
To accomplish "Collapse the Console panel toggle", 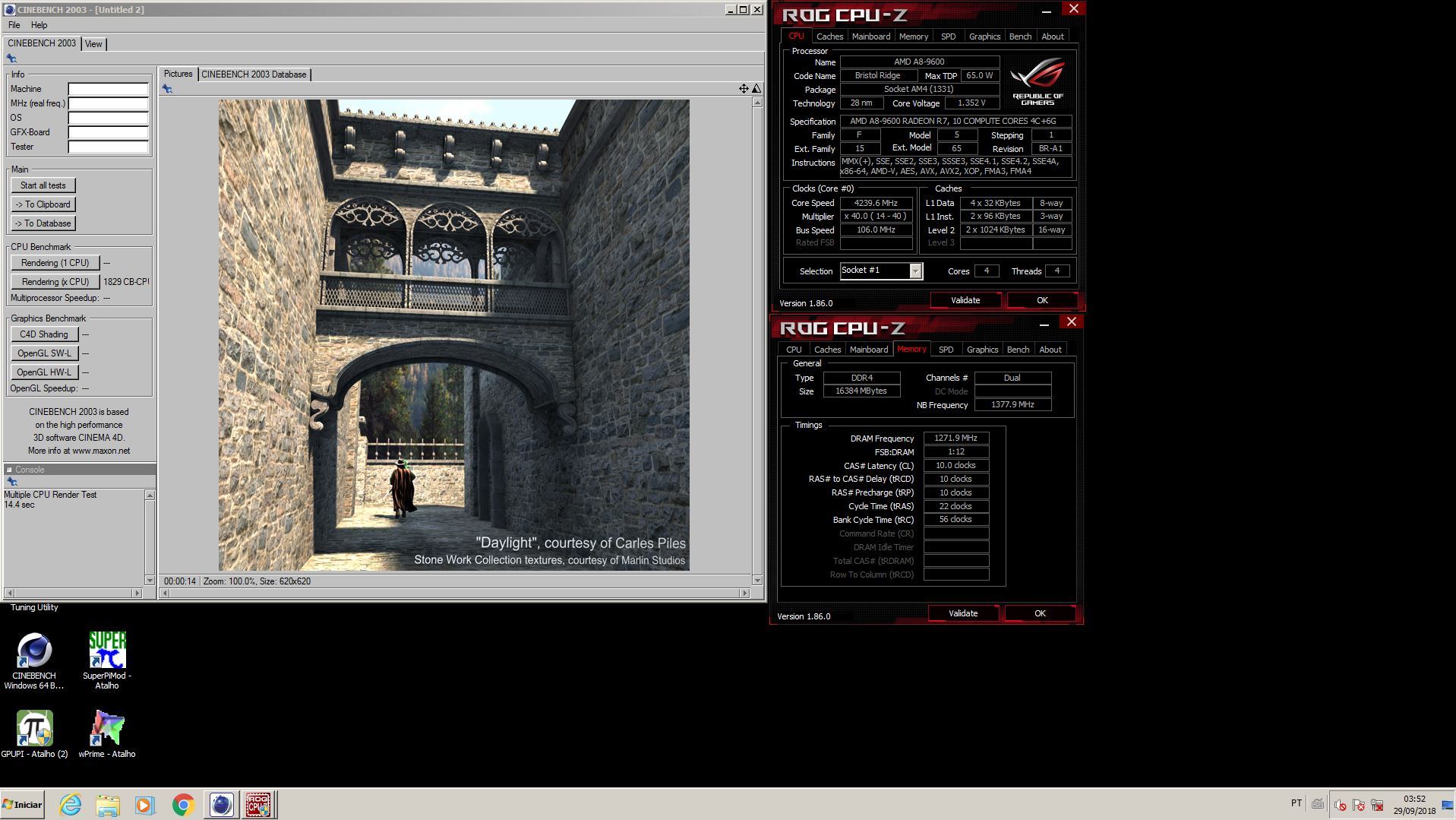I will click(9, 470).
